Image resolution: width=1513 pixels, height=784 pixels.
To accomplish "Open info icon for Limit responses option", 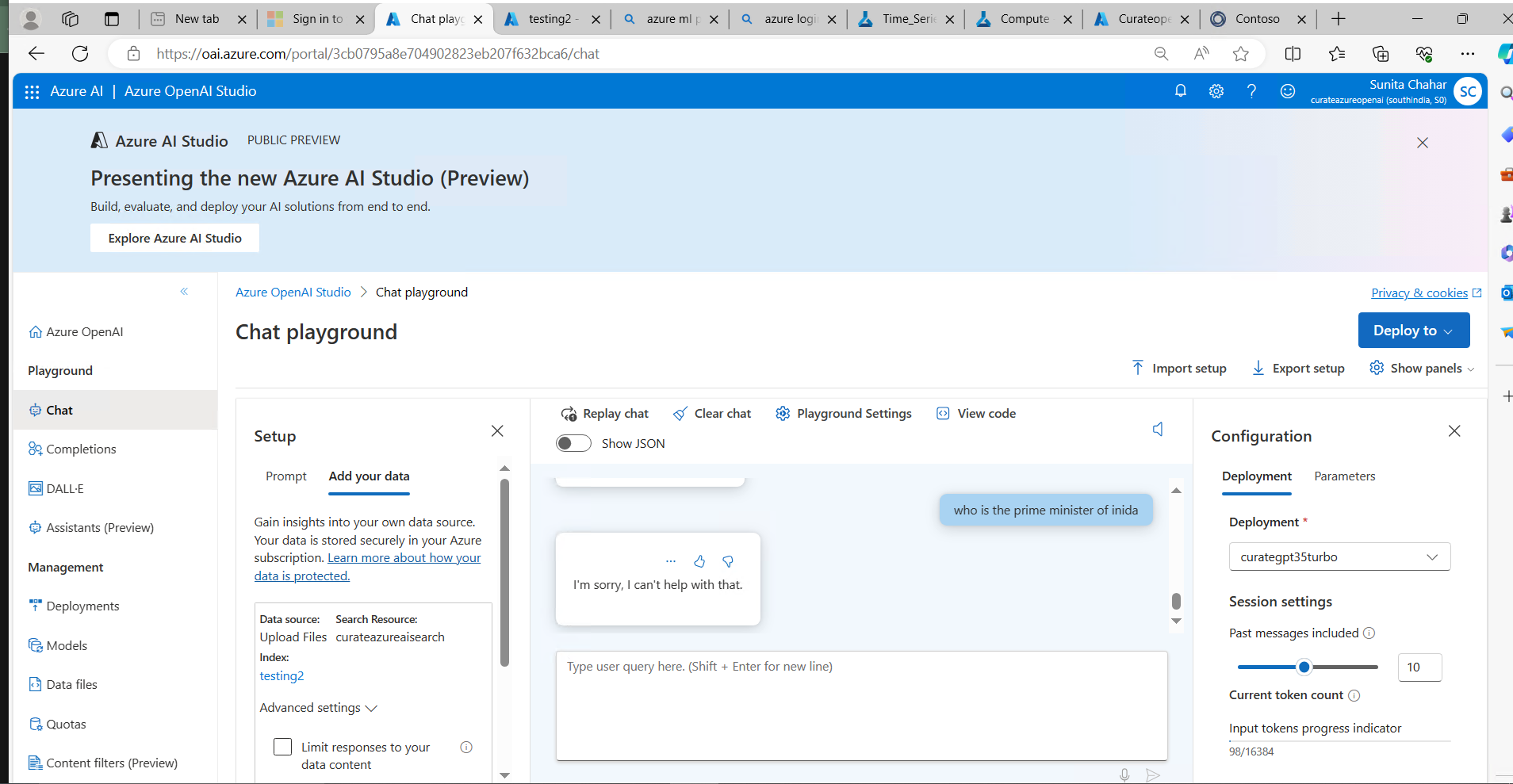I will tap(466, 747).
